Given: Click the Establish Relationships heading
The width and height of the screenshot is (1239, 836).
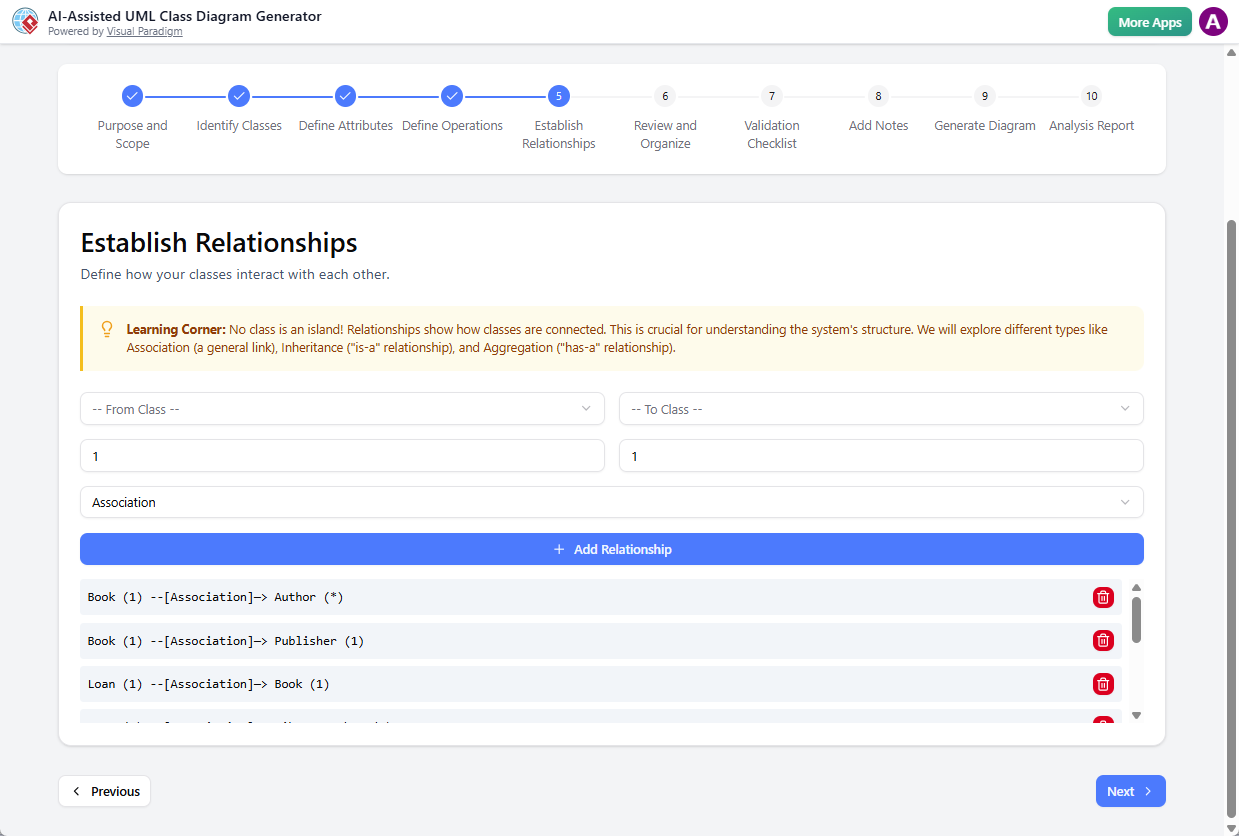Looking at the screenshot, I should click(219, 243).
